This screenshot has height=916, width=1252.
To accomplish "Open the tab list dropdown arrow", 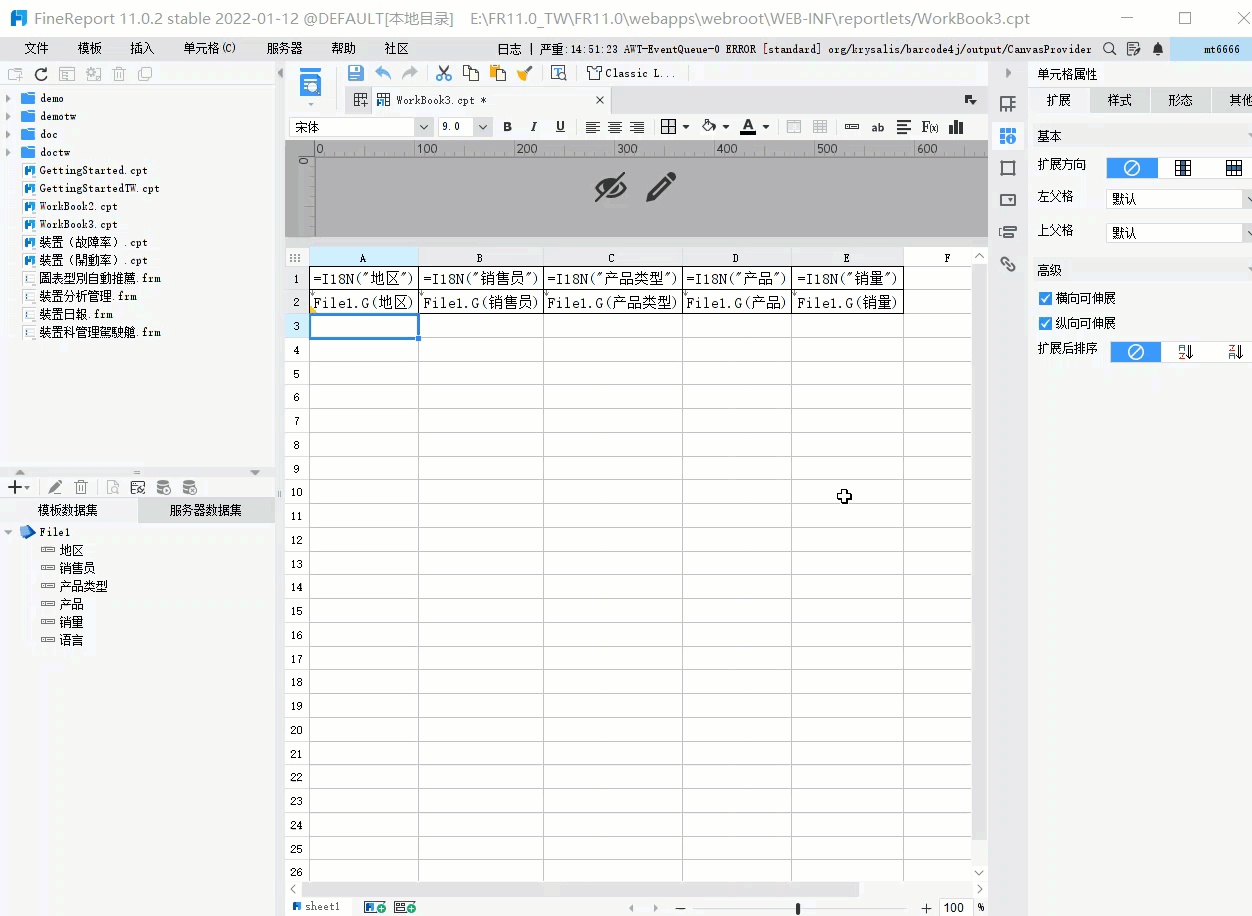I will (969, 100).
